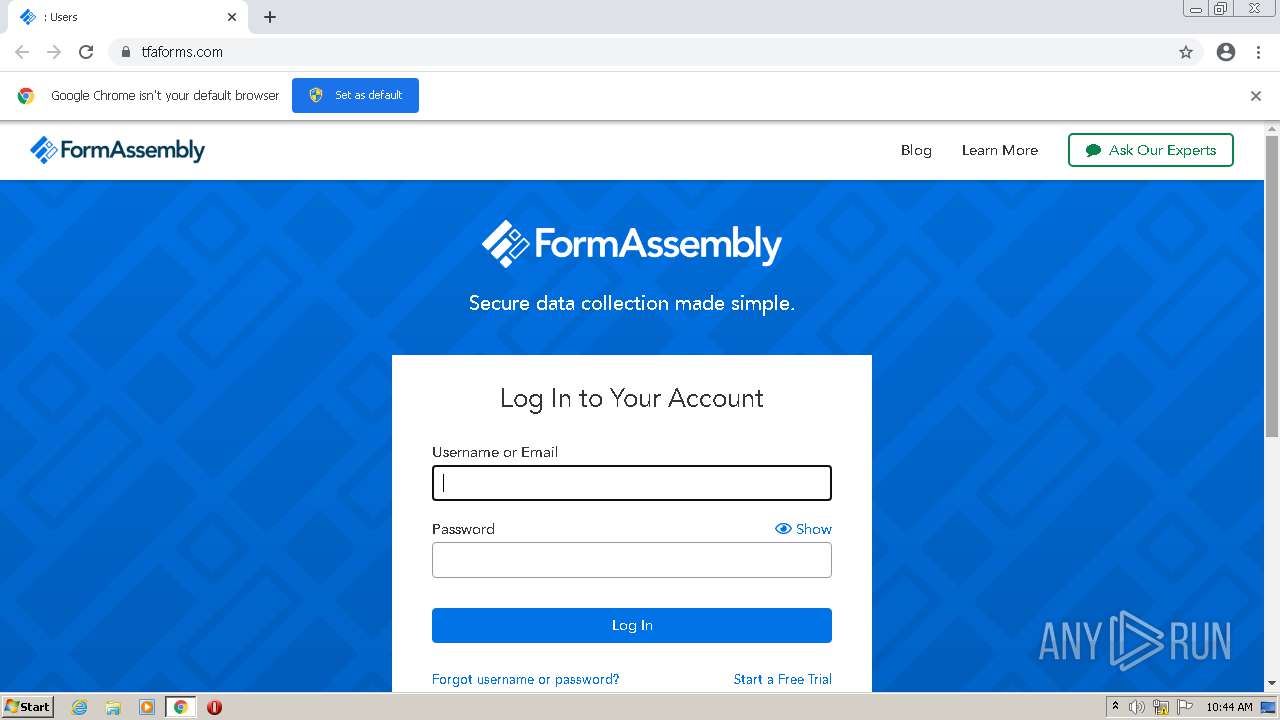Open Chrome three-dot menu
Screen dimensions: 1280x720
coord(1258,52)
